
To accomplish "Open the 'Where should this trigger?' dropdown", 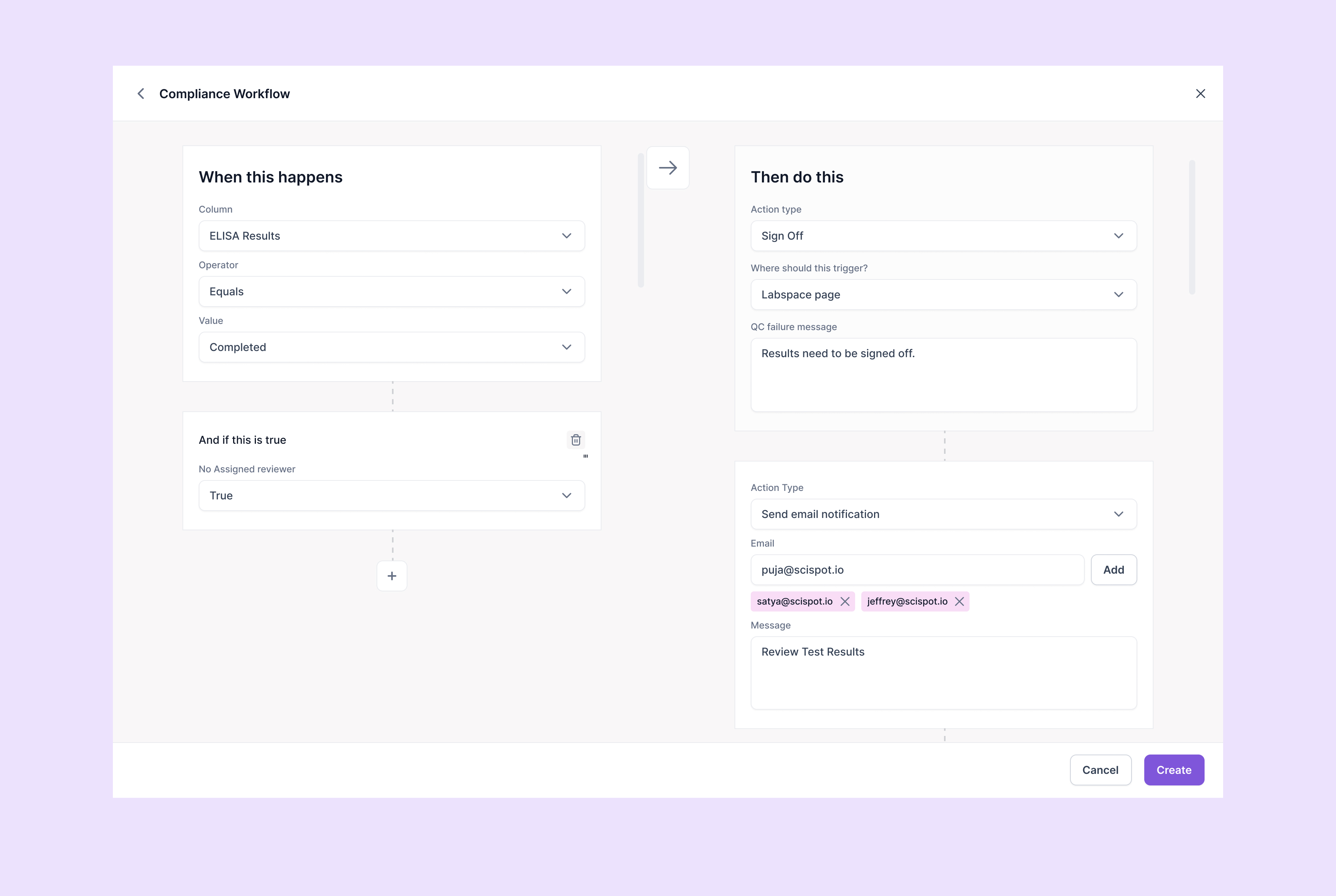I will [943, 294].
